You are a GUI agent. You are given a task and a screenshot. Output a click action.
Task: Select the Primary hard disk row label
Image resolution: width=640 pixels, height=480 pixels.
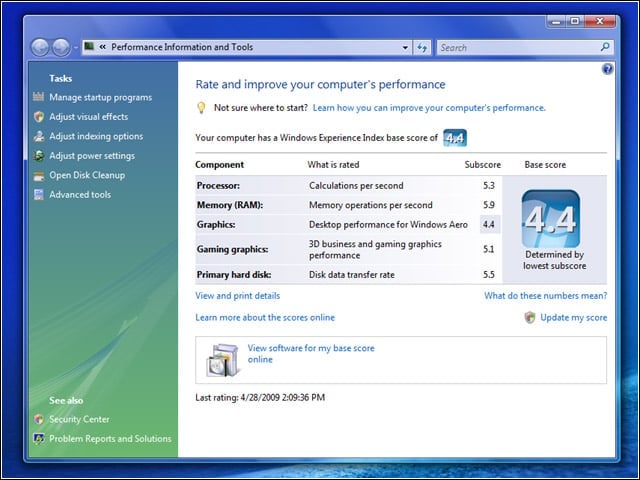[234, 275]
